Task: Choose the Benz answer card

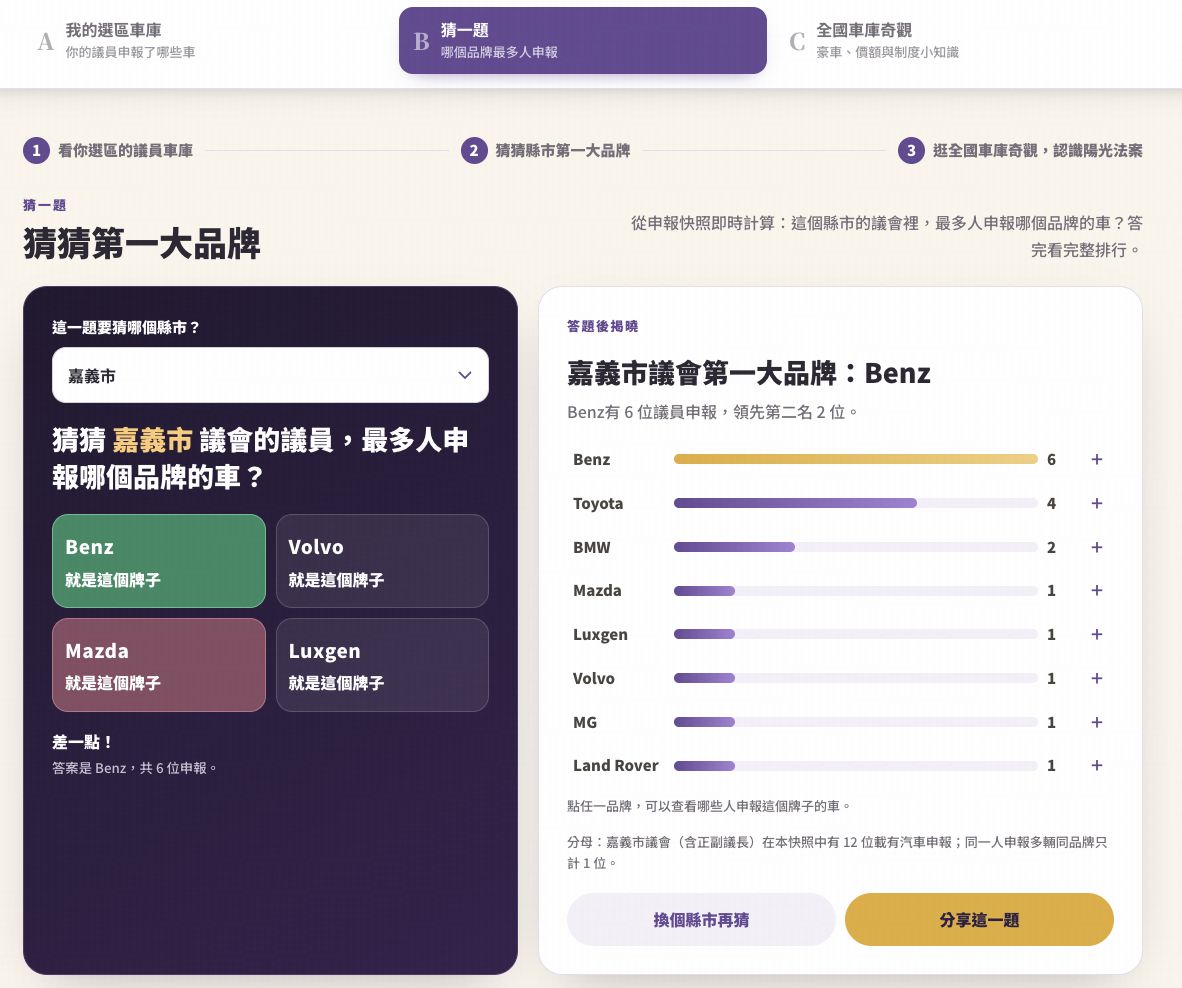Action: [158, 561]
